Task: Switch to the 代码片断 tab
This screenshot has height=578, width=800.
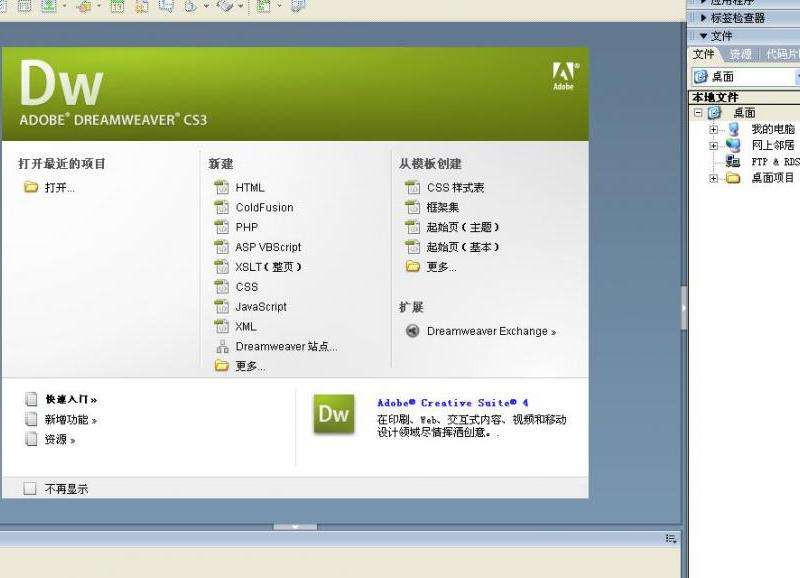Action: pos(782,54)
